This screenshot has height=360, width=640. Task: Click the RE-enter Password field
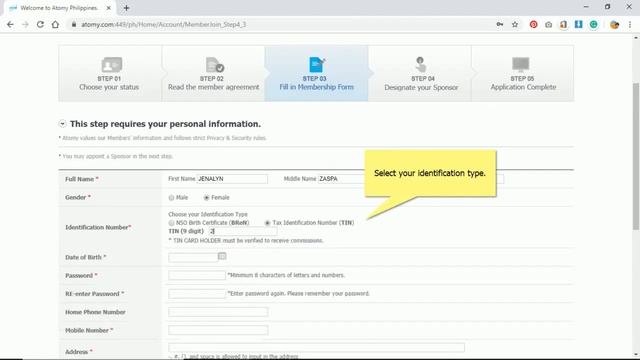click(197, 293)
